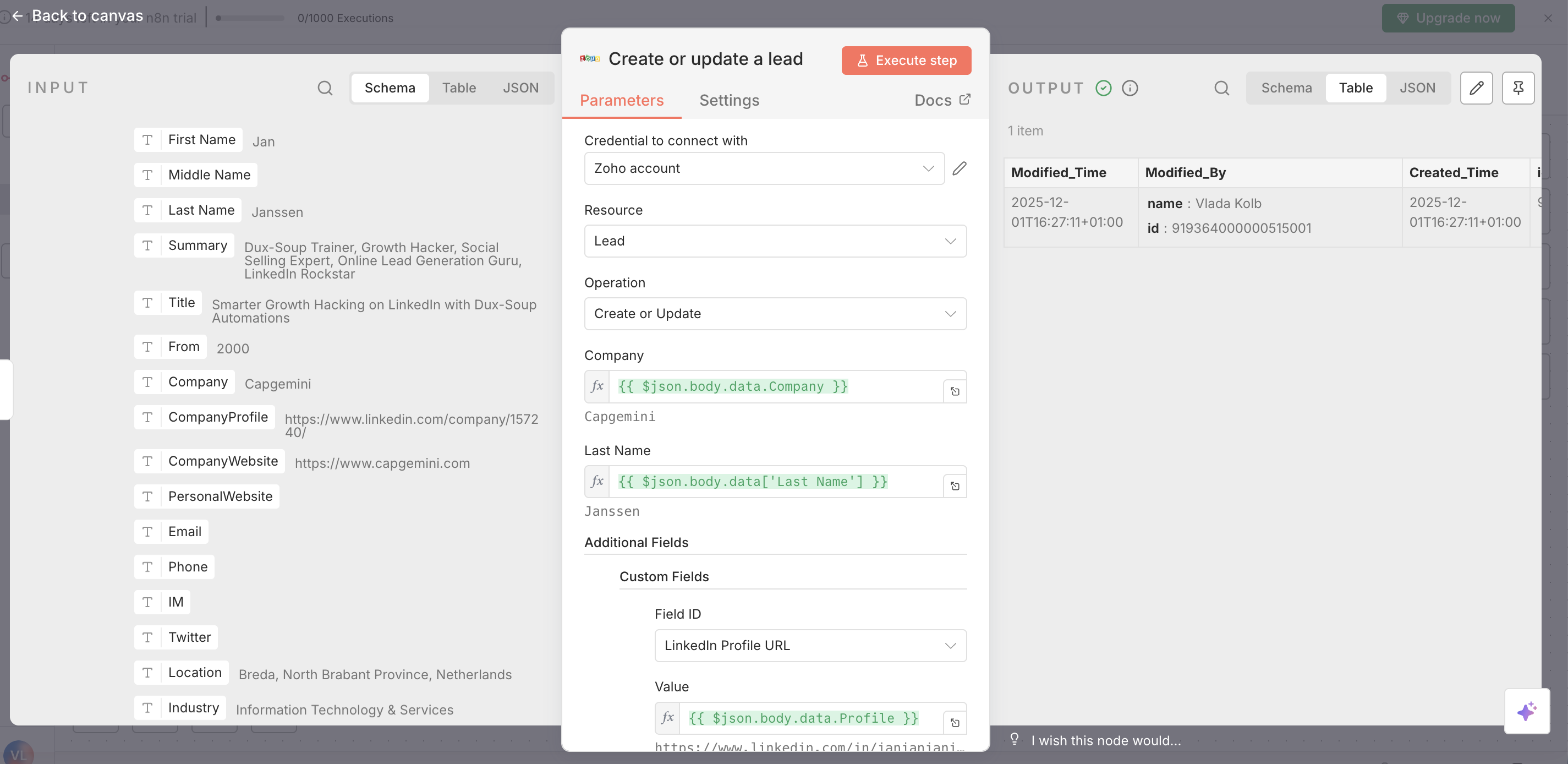Edit the Zoho account credential
Screen dimensions: 1568x764
[x=960, y=168]
